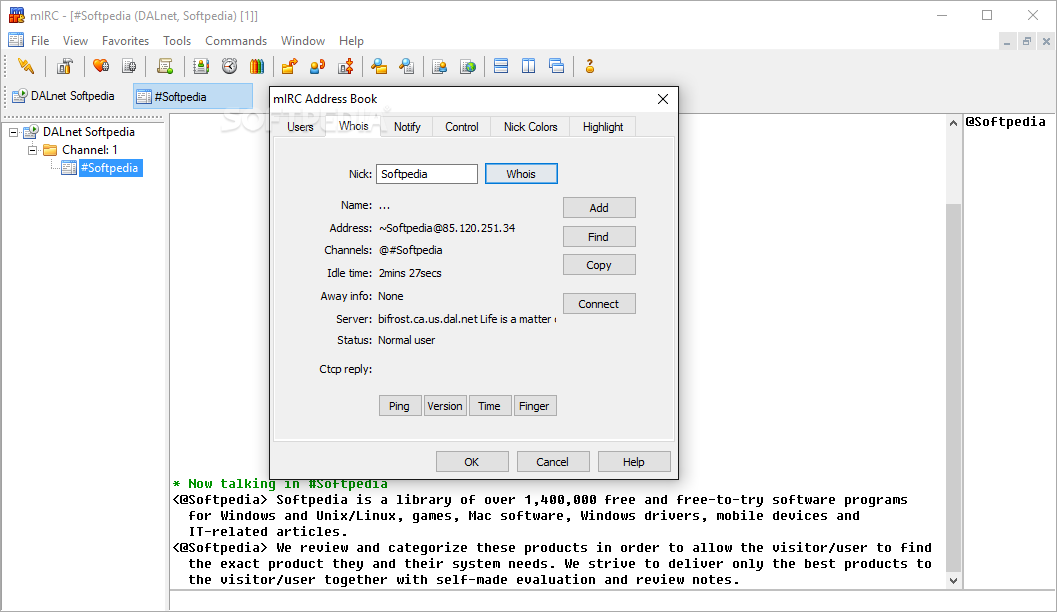The width and height of the screenshot is (1057, 612).
Task: Open the Channels List toolbar icon
Action: click(129, 66)
